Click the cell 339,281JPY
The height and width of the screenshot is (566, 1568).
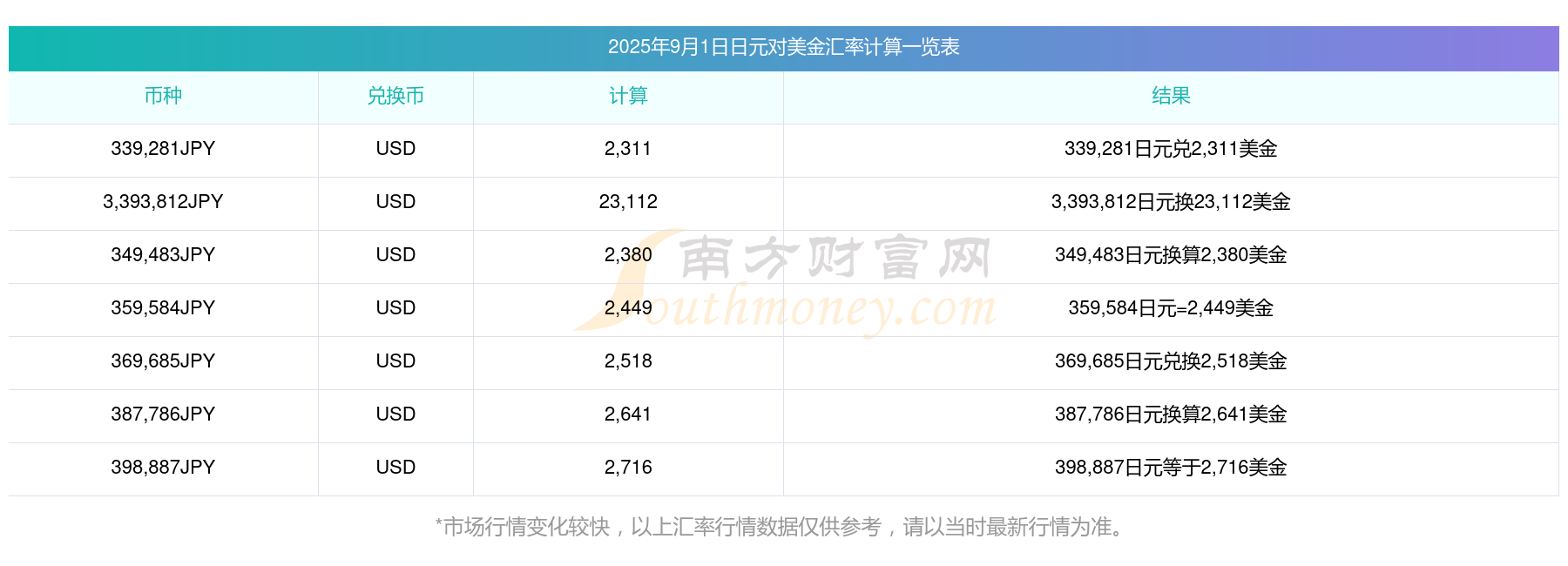coord(163,149)
